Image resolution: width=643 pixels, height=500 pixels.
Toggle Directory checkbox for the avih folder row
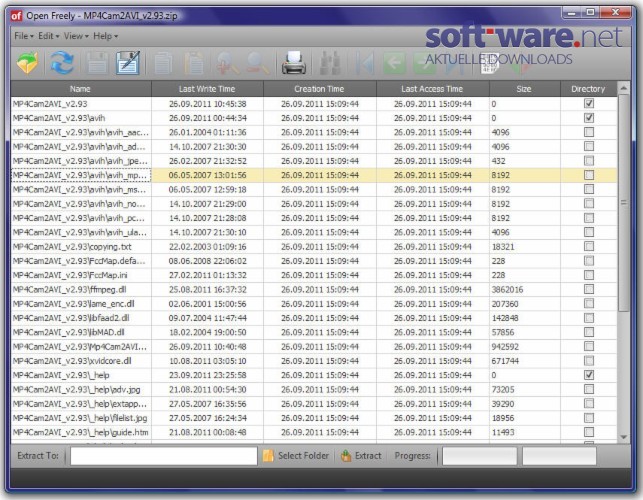(x=589, y=118)
